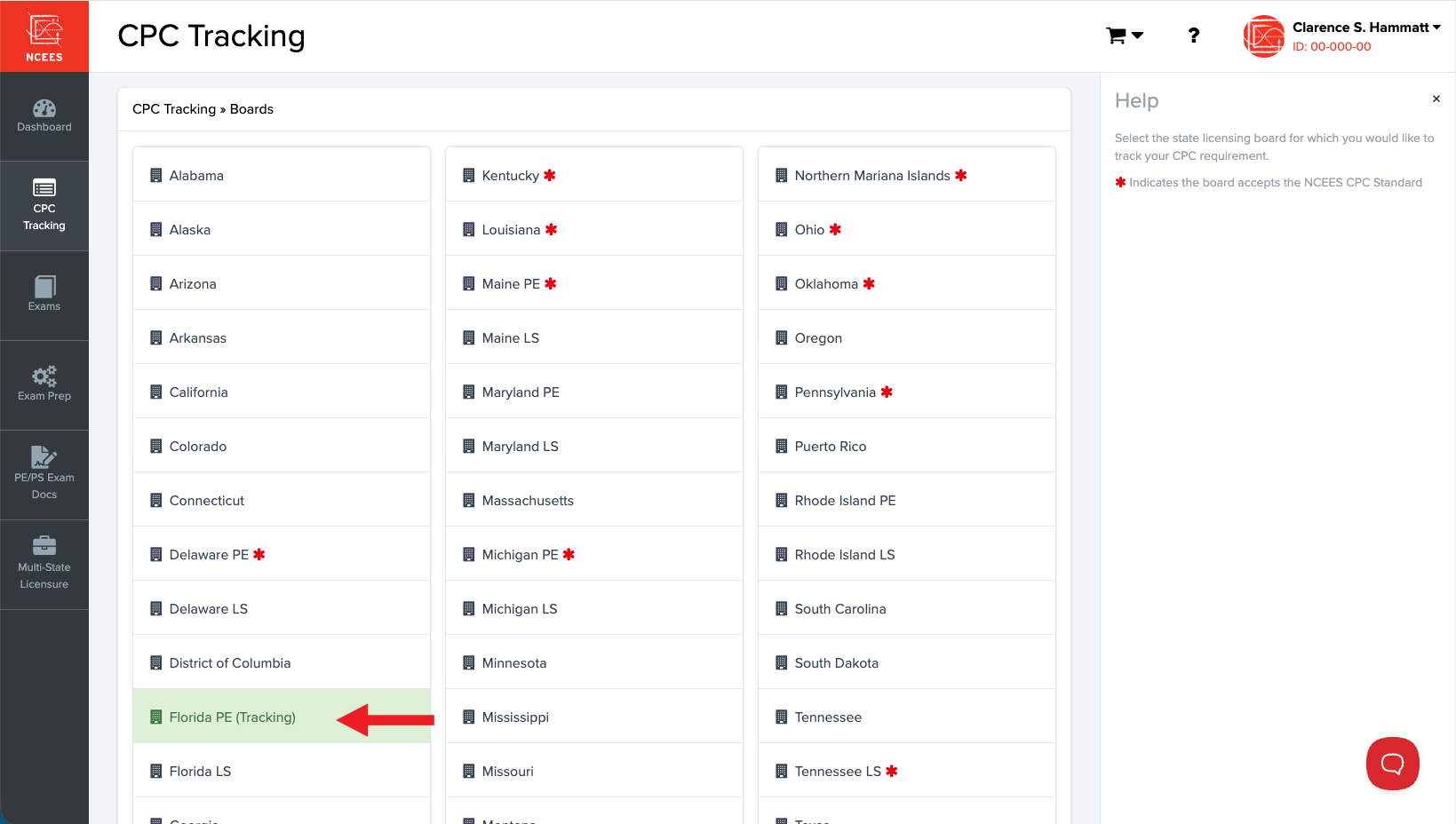Select the Puerto Rico board
1456x824 pixels.
coord(907,446)
